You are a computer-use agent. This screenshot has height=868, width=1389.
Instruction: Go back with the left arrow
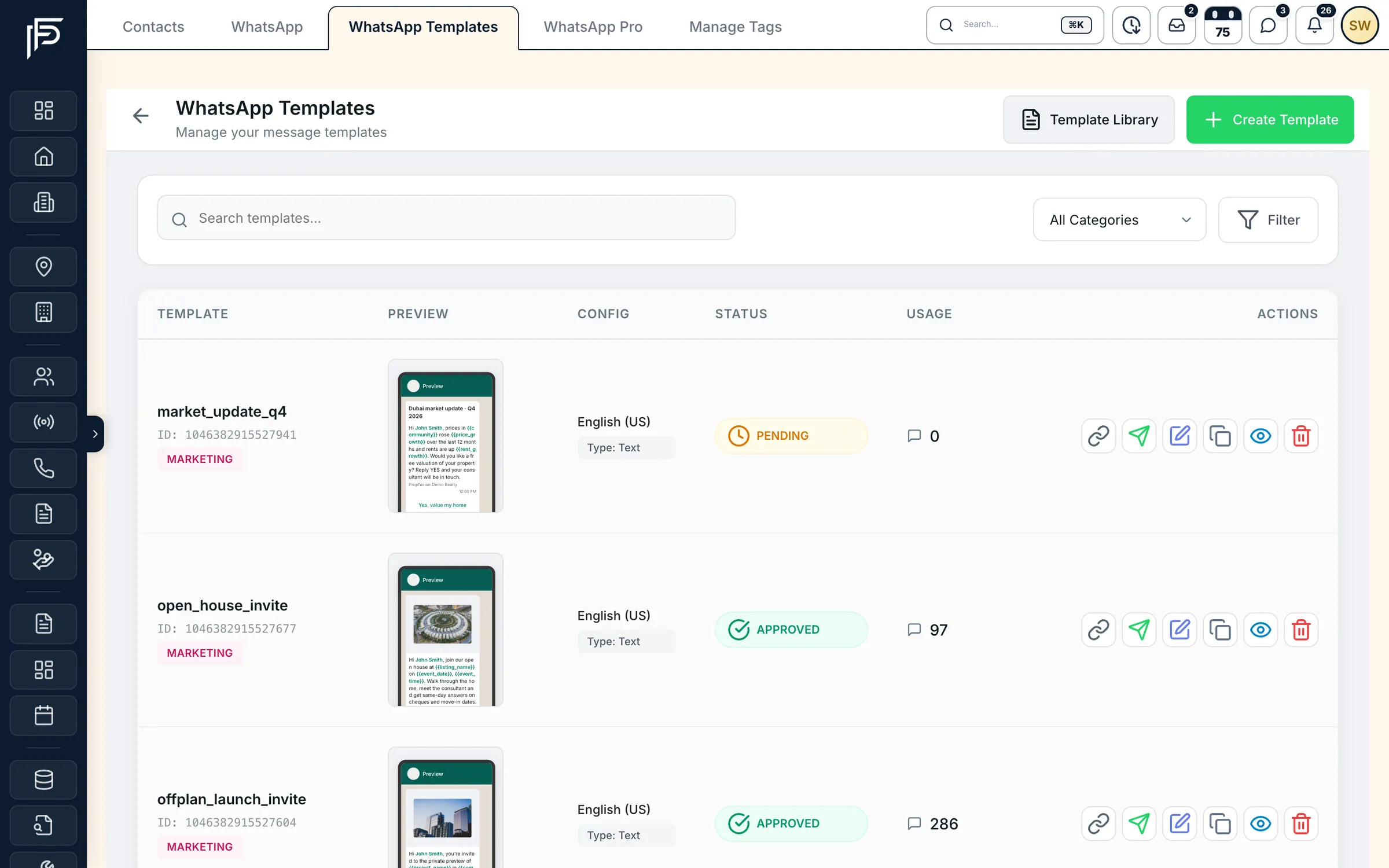point(141,116)
